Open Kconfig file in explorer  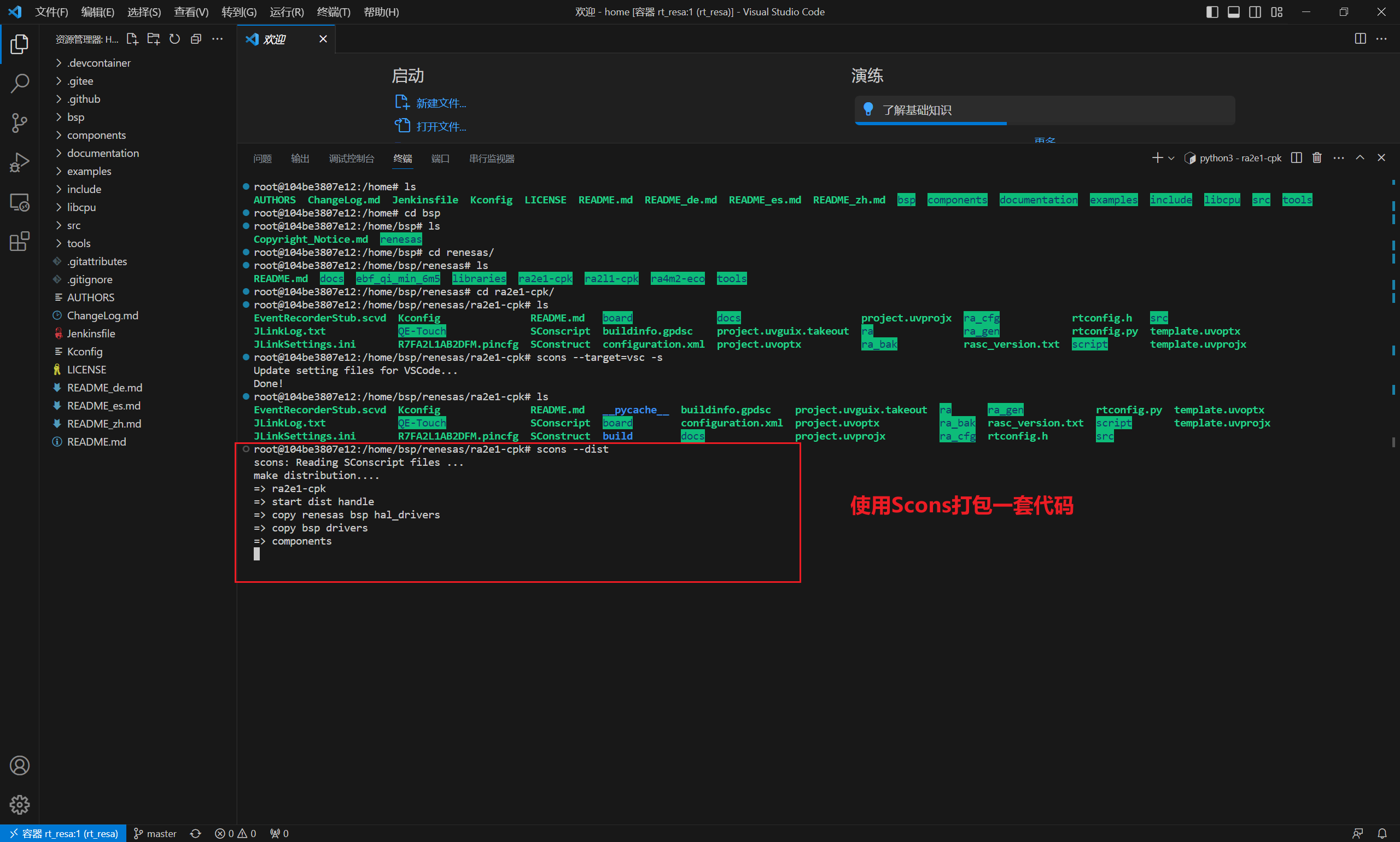coord(139,352)
